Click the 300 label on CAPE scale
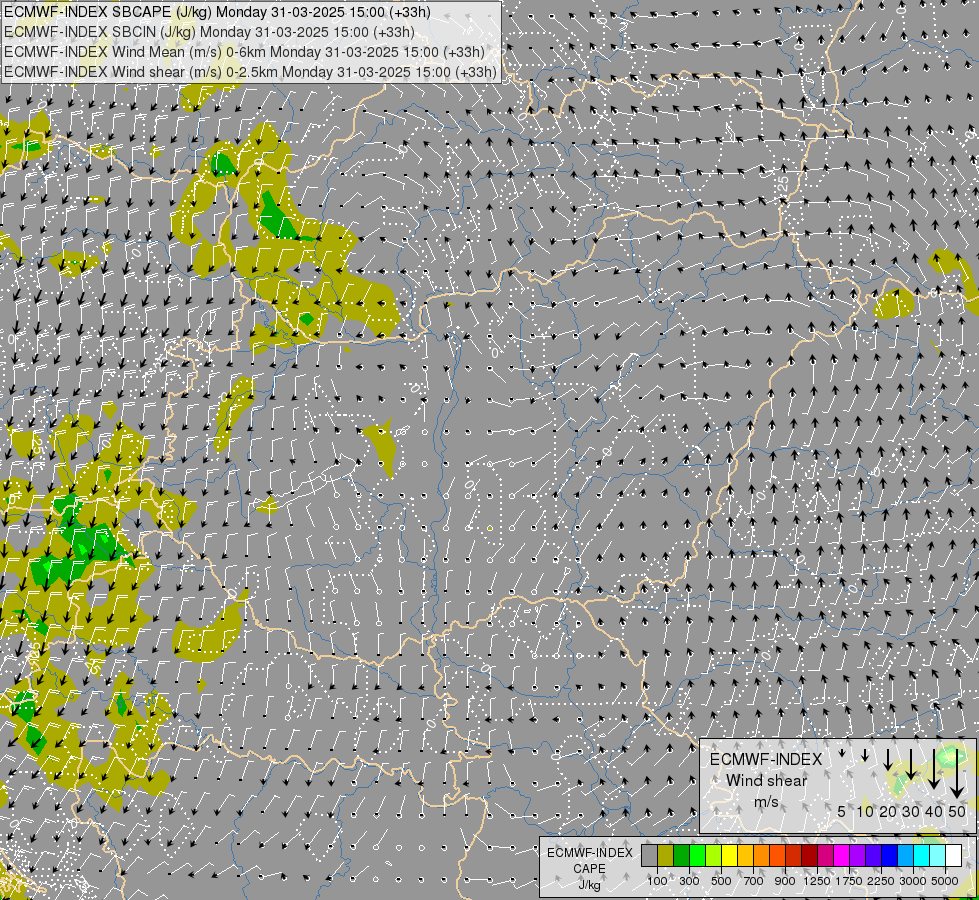 pos(689,881)
